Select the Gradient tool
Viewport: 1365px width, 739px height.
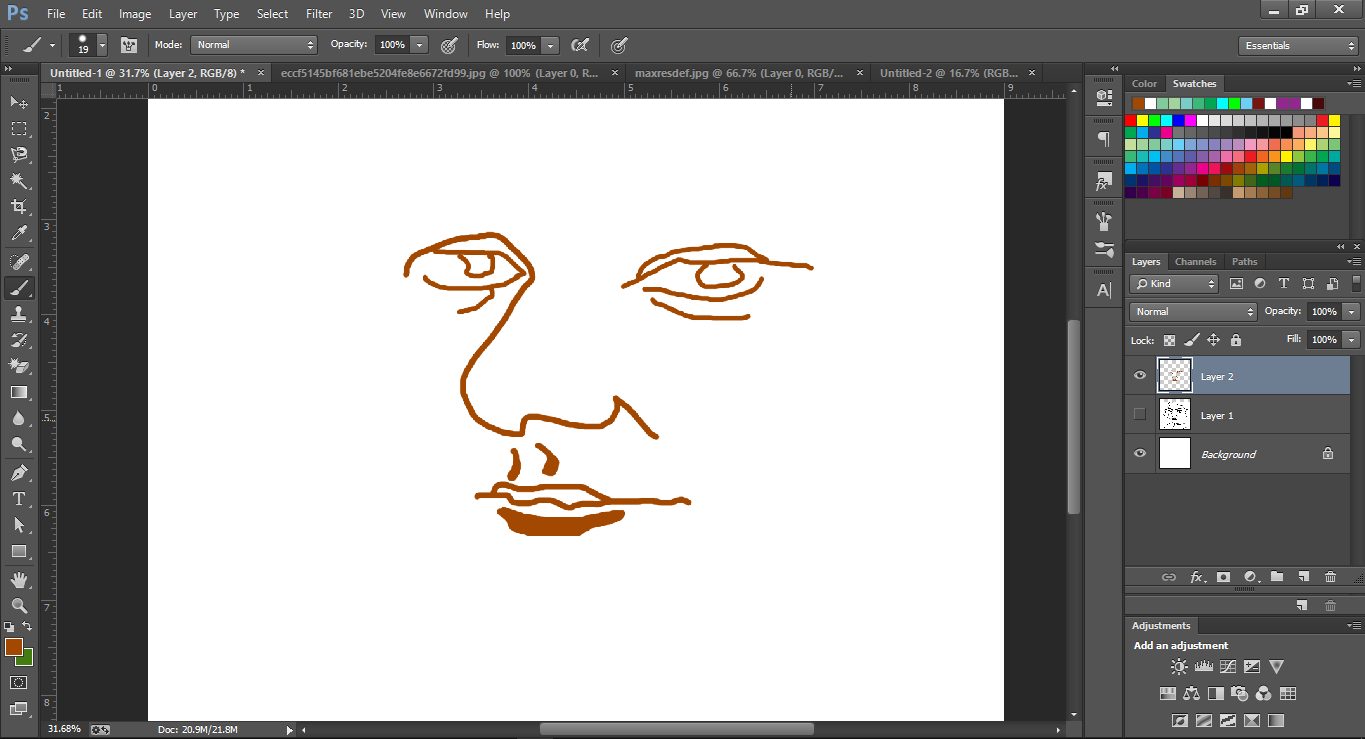[19, 393]
